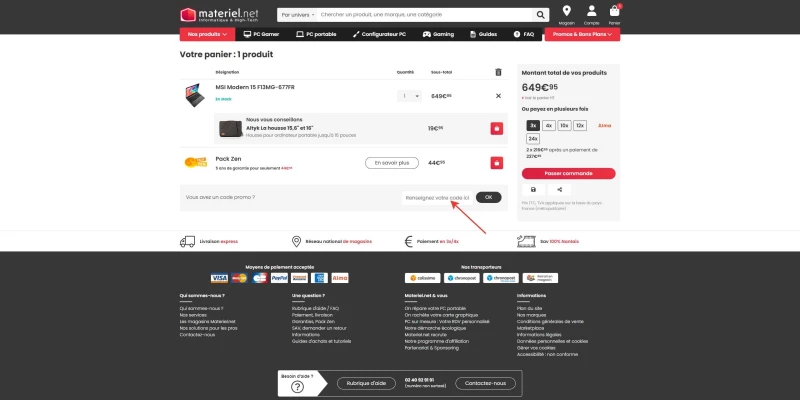This screenshot has height=400, width=800.
Task: Click the question mark help icon
Action: point(297,387)
